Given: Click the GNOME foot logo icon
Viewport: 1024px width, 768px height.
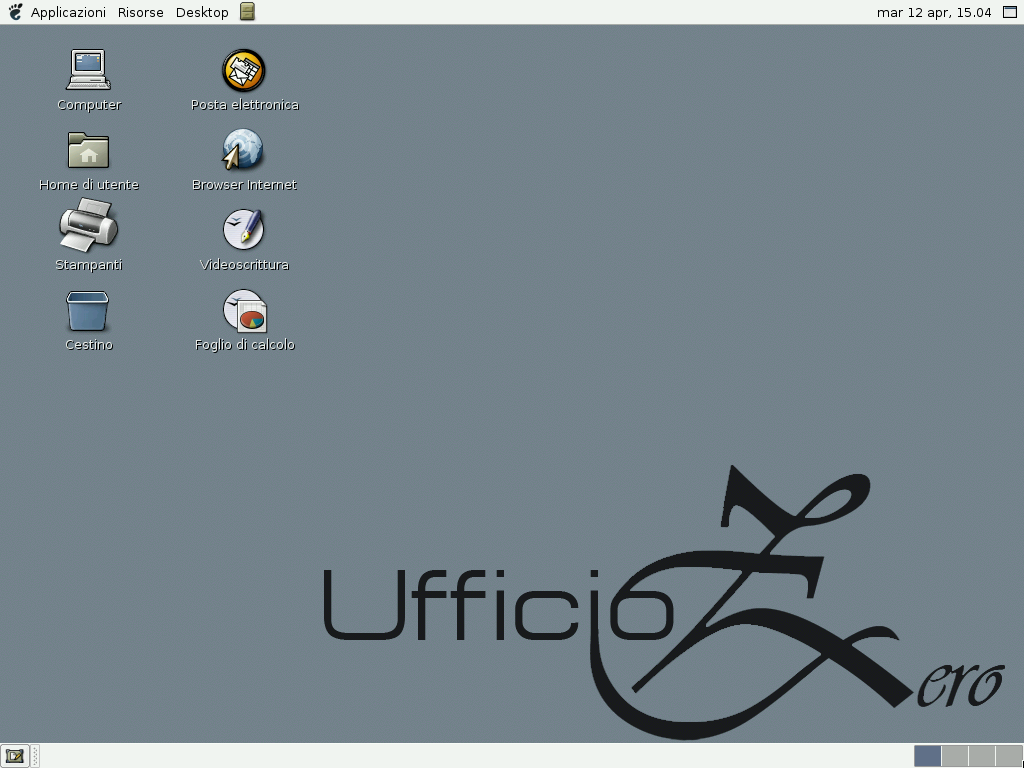Looking at the screenshot, I should click(15, 12).
